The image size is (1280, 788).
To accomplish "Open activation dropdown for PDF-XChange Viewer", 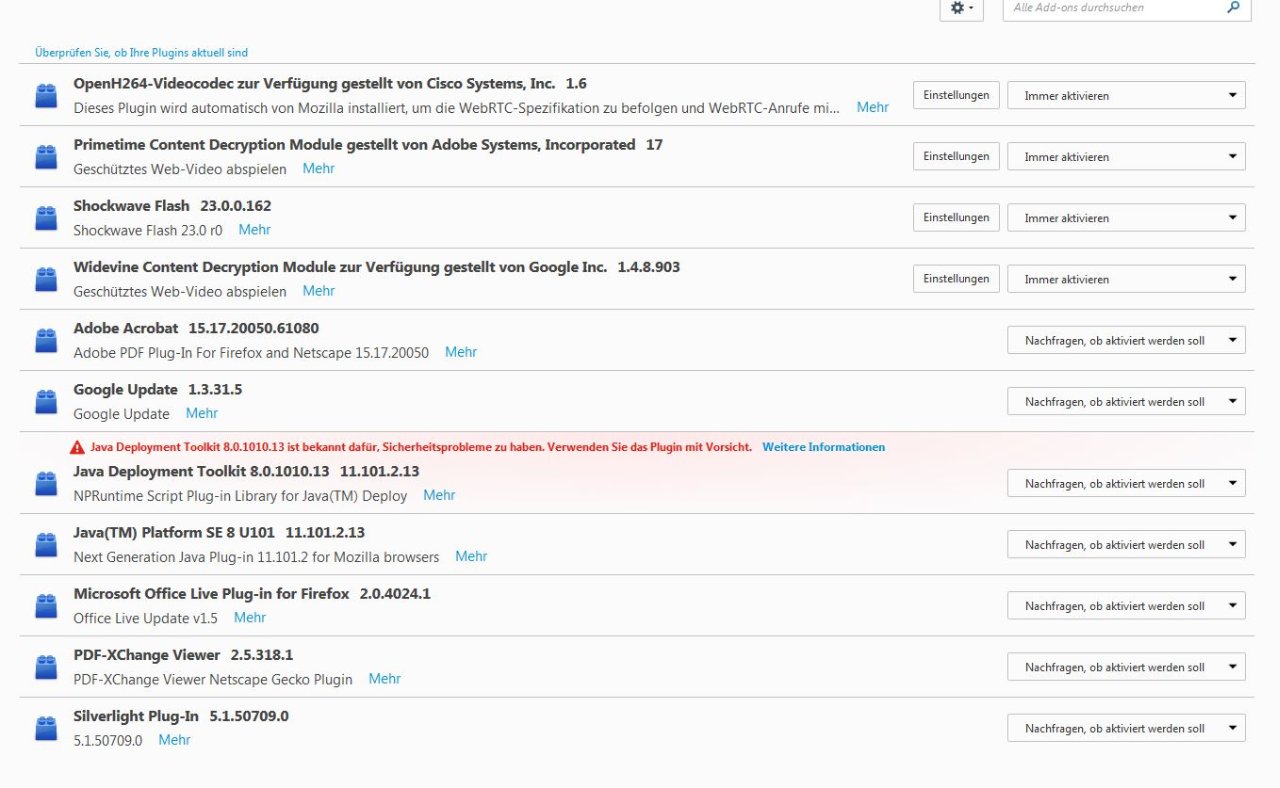I will pos(1126,667).
